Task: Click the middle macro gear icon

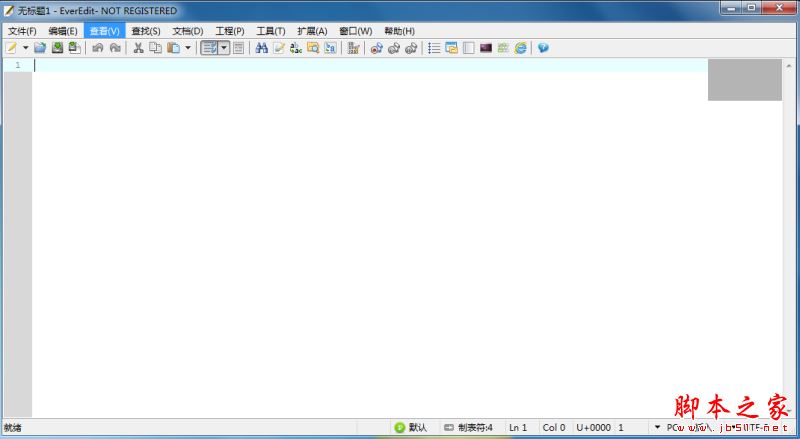Action: (393, 48)
